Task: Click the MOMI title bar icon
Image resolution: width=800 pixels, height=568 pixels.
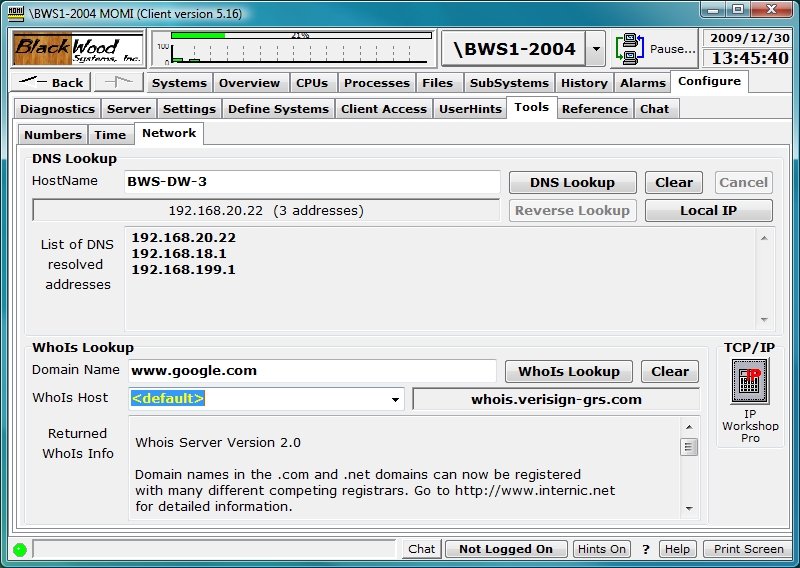Action: tap(14, 11)
